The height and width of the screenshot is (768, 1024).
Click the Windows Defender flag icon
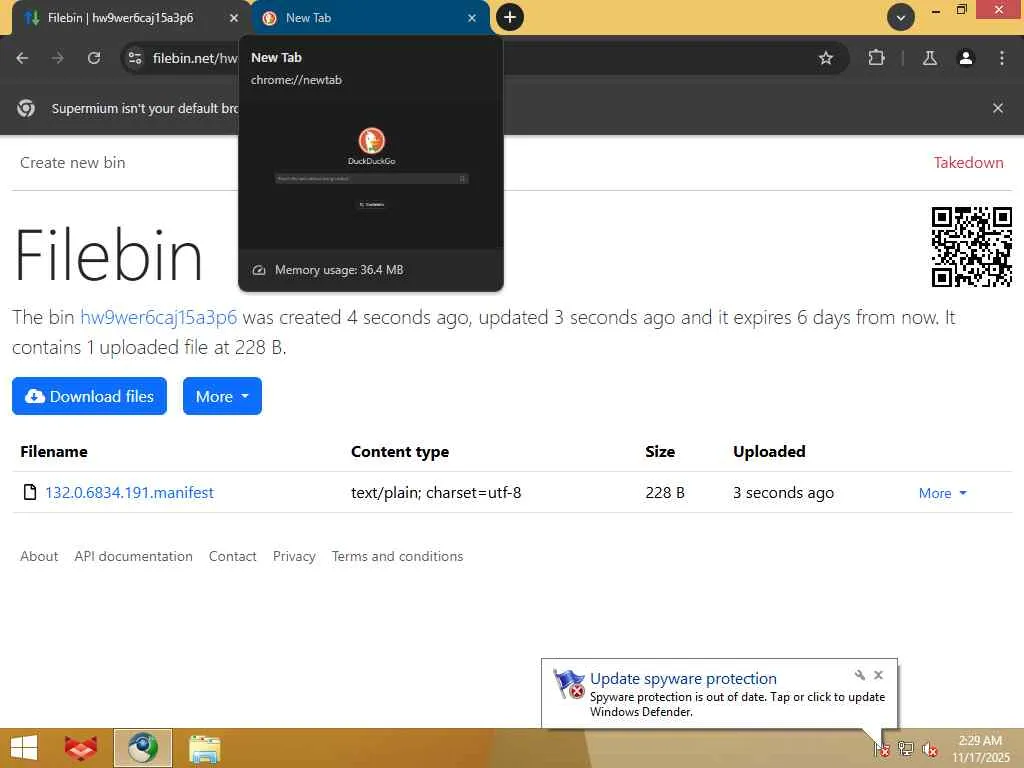tap(568, 684)
